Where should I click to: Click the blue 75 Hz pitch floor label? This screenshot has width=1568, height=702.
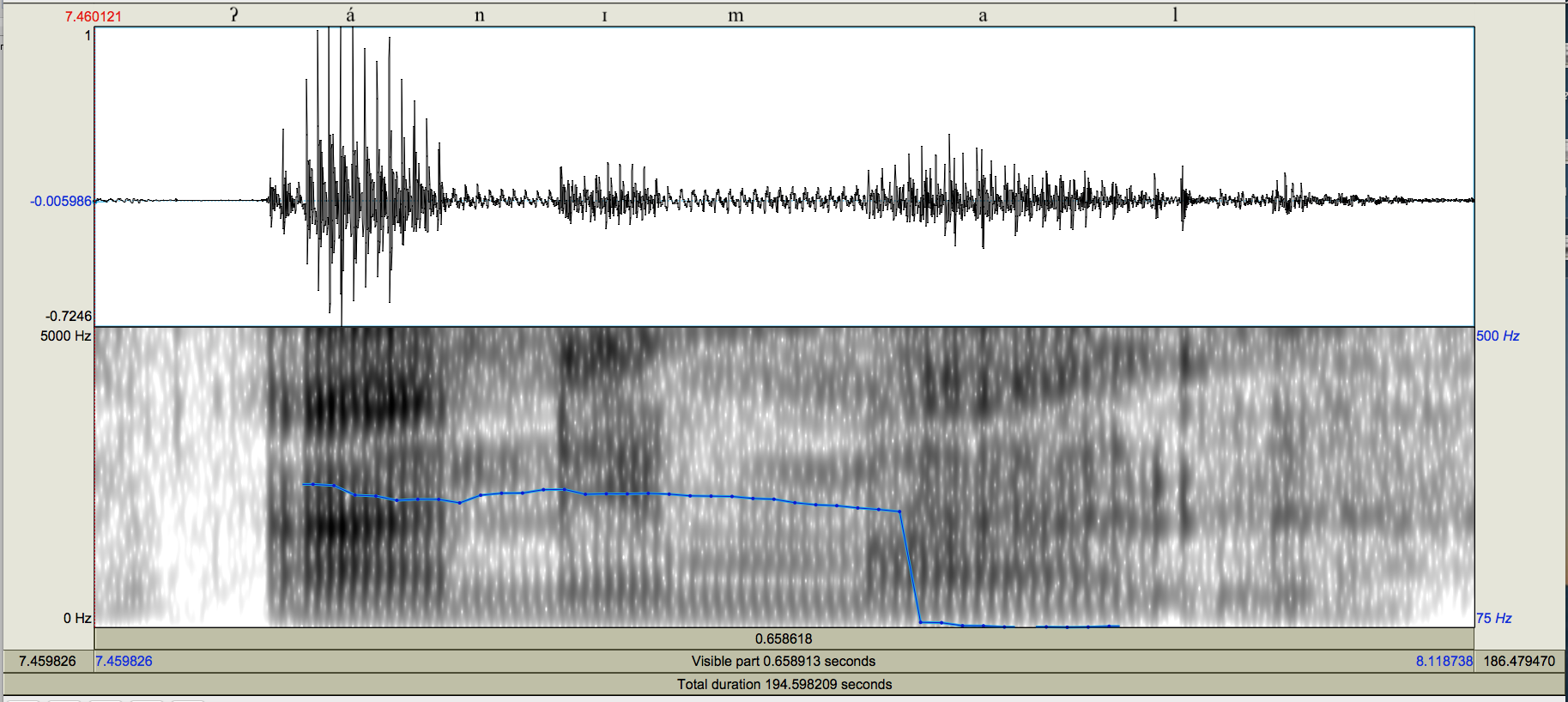[x=1493, y=618]
